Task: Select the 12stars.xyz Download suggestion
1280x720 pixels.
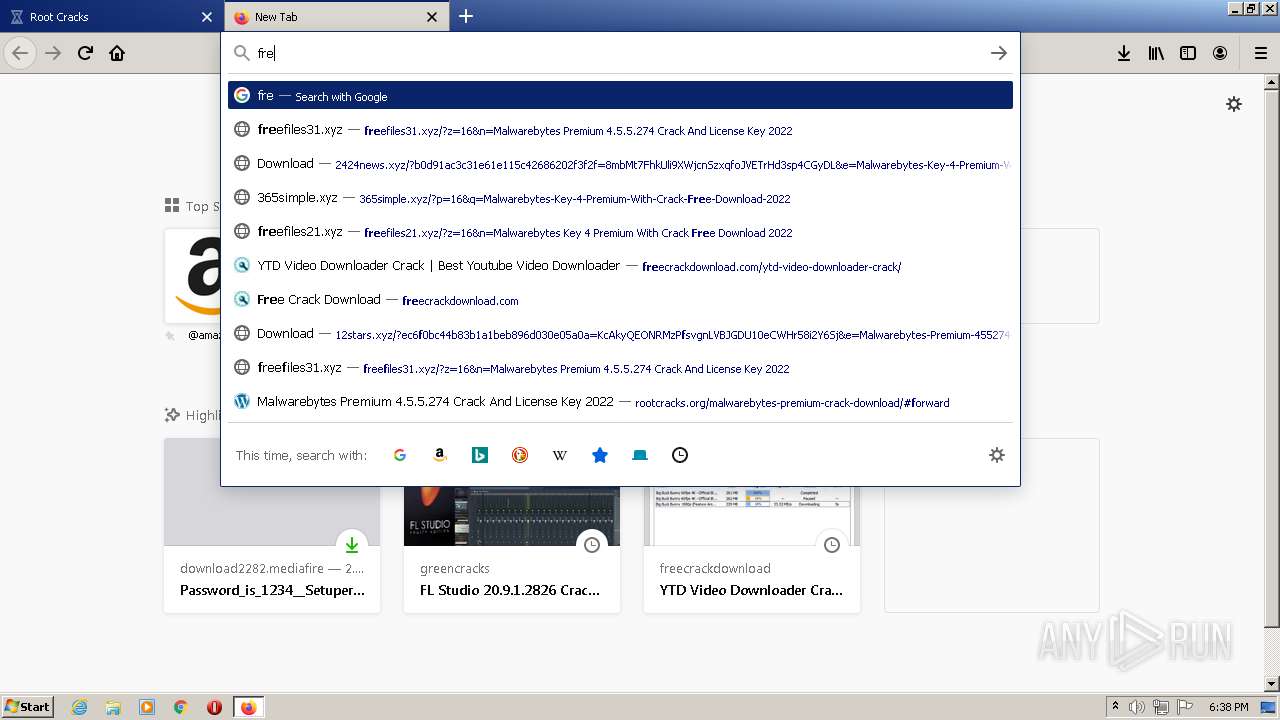Action: [x=620, y=333]
